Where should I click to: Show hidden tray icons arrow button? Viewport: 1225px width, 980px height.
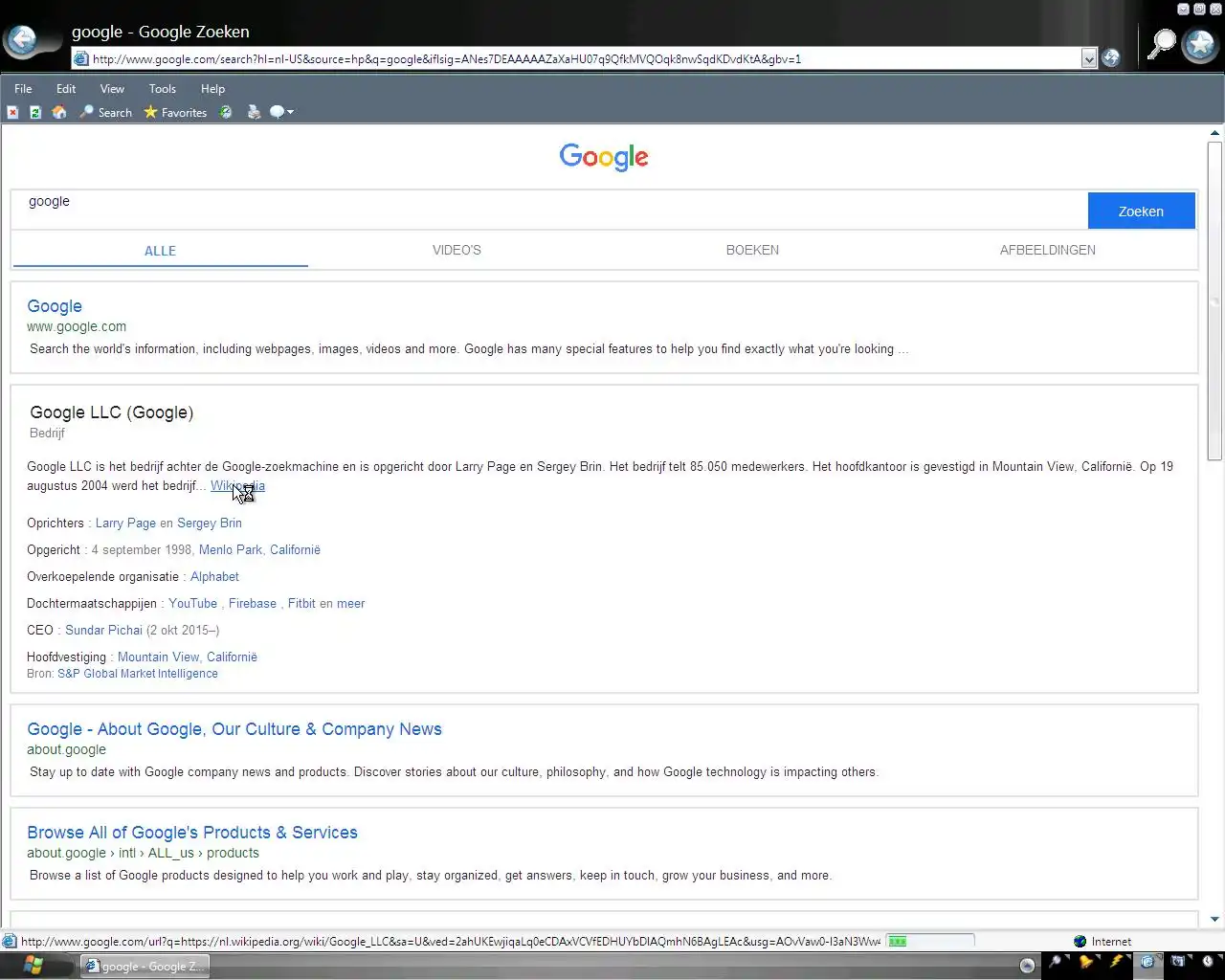pos(1027,965)
